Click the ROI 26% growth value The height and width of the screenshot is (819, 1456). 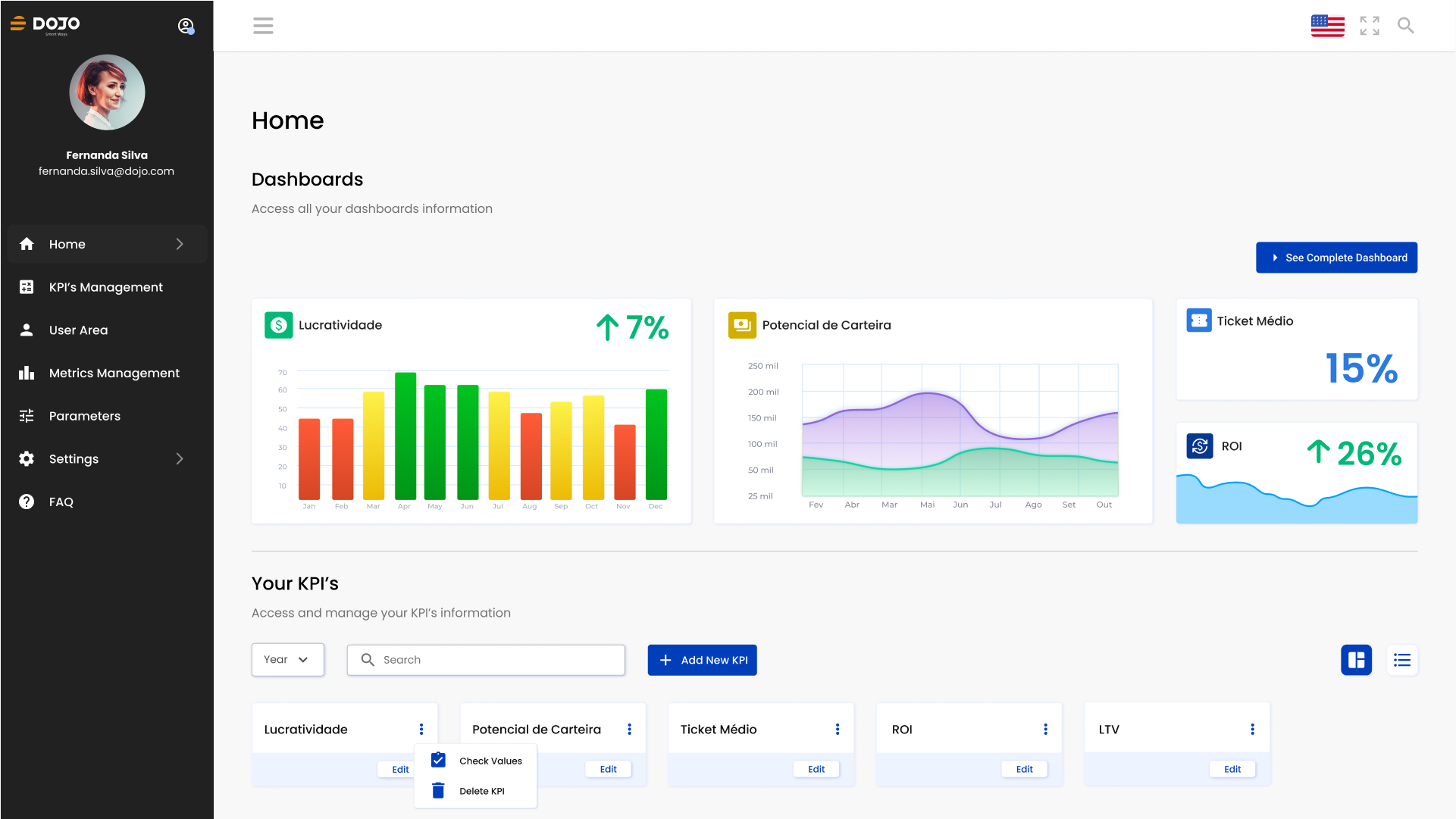tap(1354, 453)
